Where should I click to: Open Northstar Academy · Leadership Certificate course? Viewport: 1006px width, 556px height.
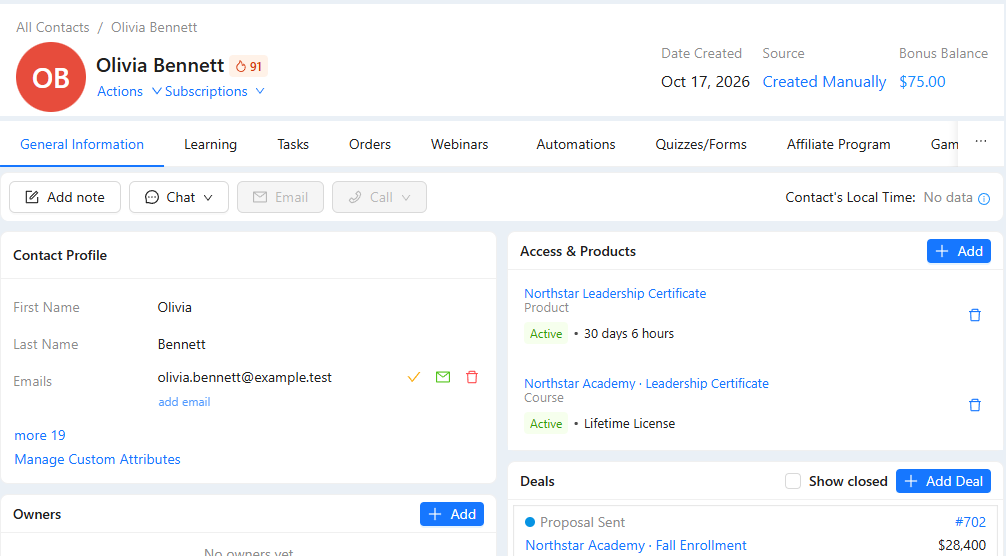click(646, 383)
